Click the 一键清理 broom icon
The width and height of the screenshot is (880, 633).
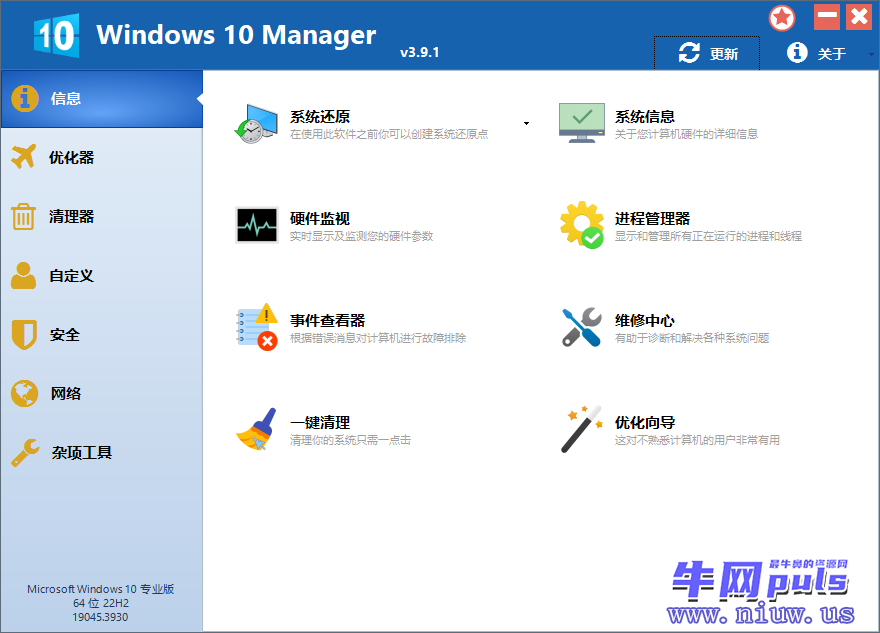pyautogui.click(x=256, y=429)
